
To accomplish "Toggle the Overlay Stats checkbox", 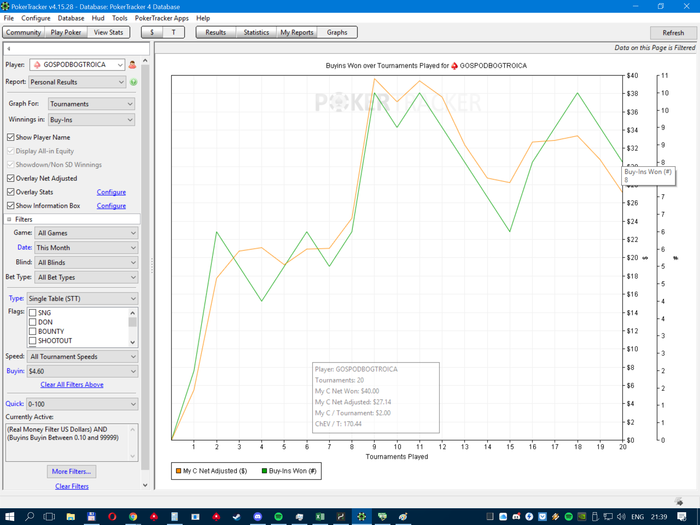I will click(11, 192).
